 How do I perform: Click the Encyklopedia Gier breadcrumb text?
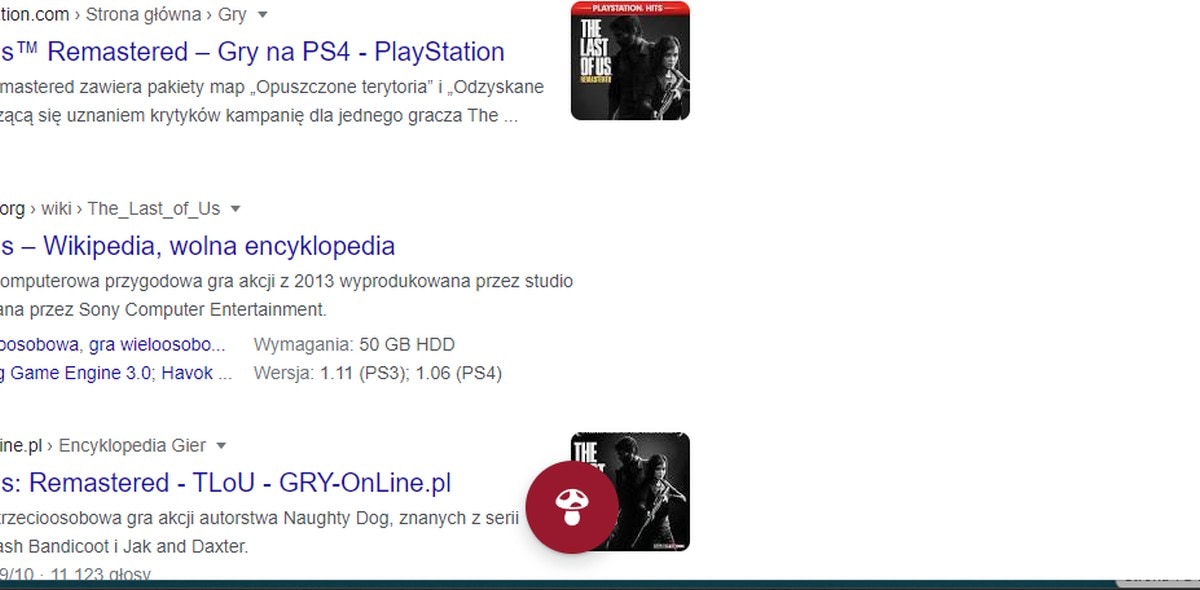[x=132, y=446]
